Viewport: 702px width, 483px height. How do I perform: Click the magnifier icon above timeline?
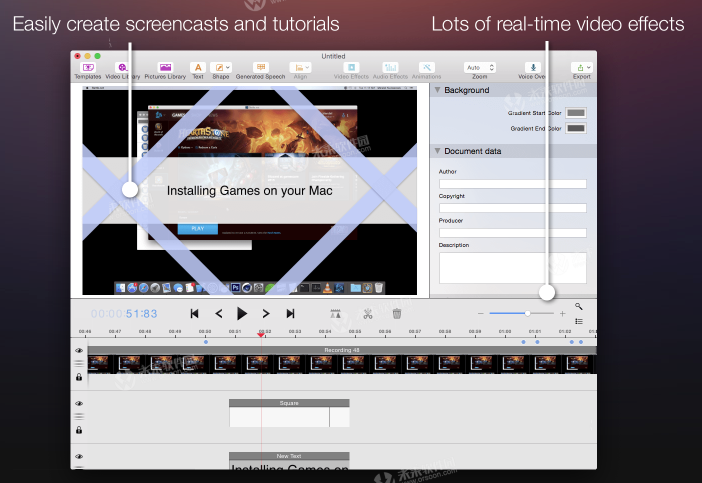(578, 306)
